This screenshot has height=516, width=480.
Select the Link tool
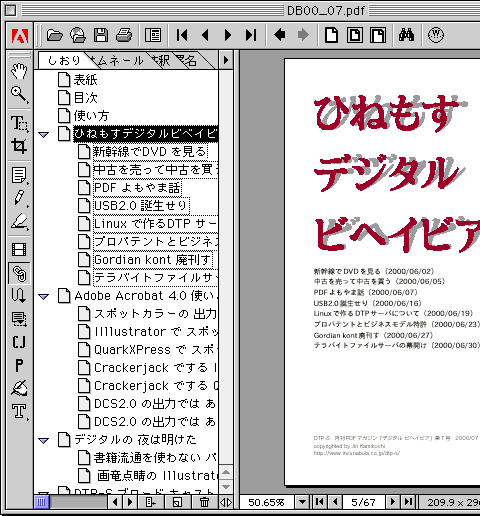[19, 273]
